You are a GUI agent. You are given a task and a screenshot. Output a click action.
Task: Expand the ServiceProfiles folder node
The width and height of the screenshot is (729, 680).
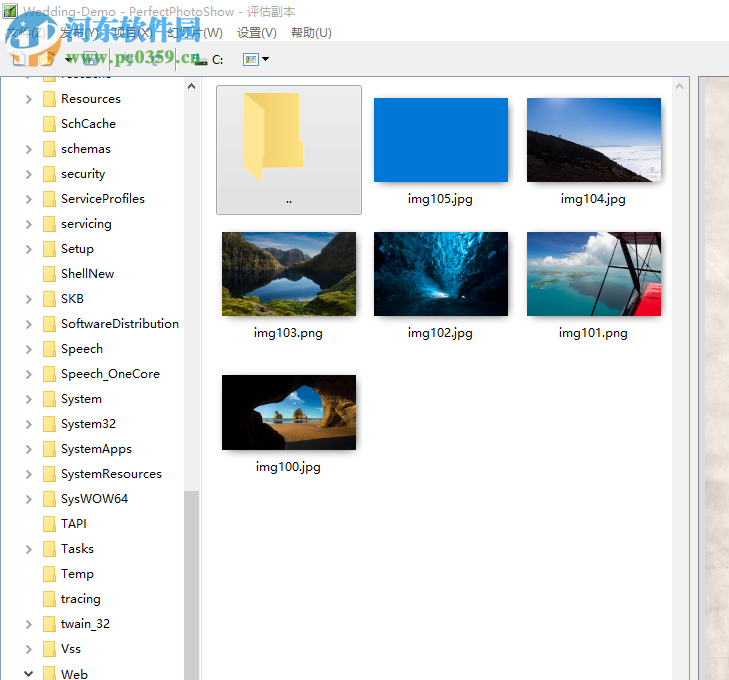coord(29,199)
